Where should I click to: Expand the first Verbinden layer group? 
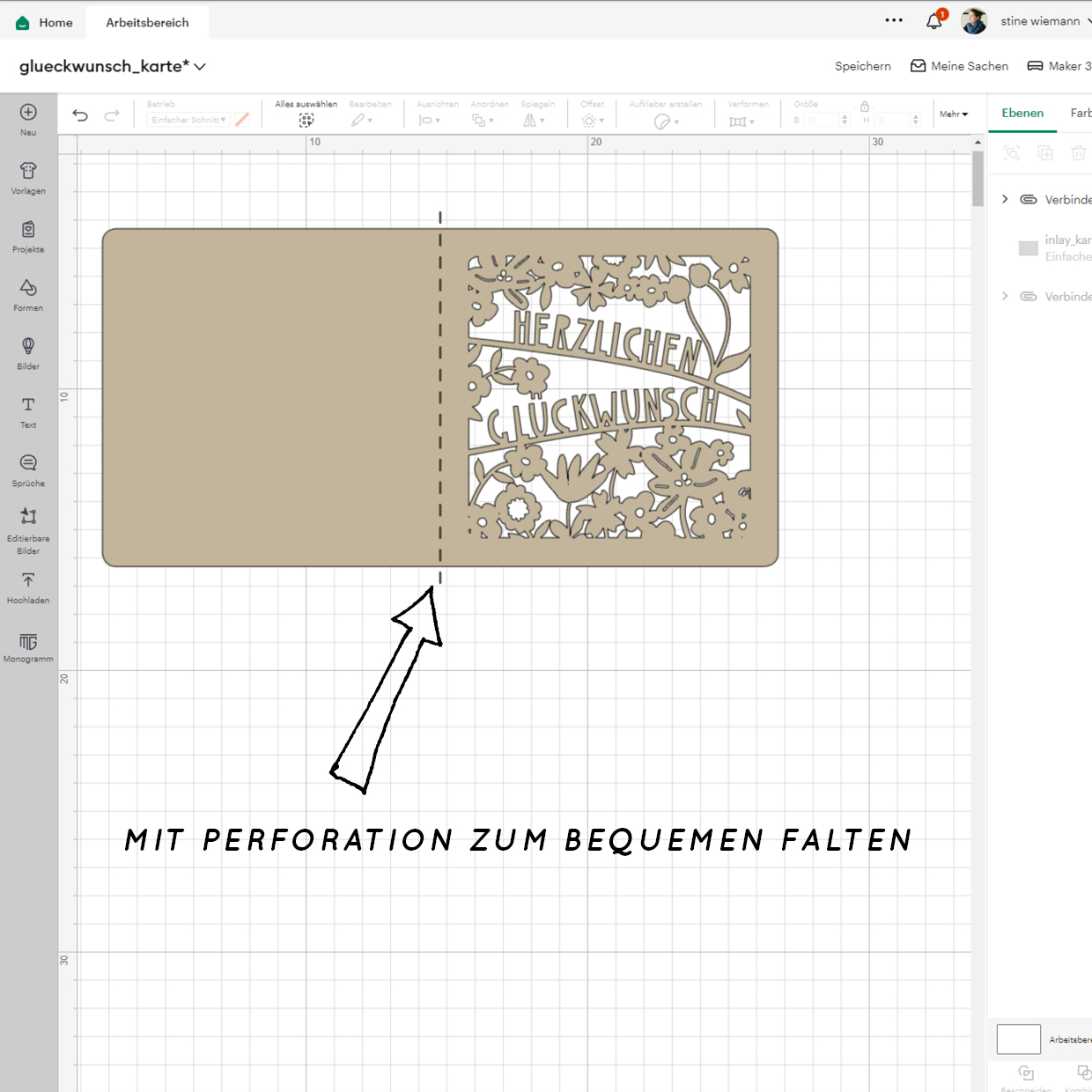[1005, 199]
